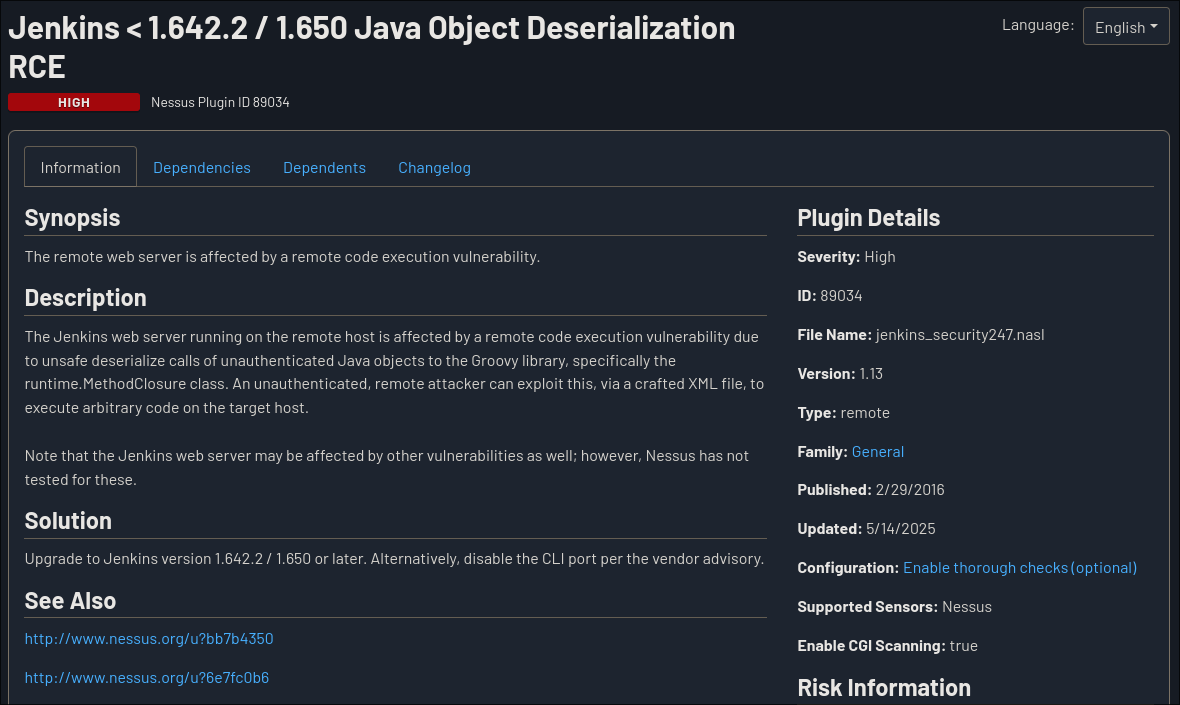Click the description paragraph mentioning Groovy library

(394, 372)
